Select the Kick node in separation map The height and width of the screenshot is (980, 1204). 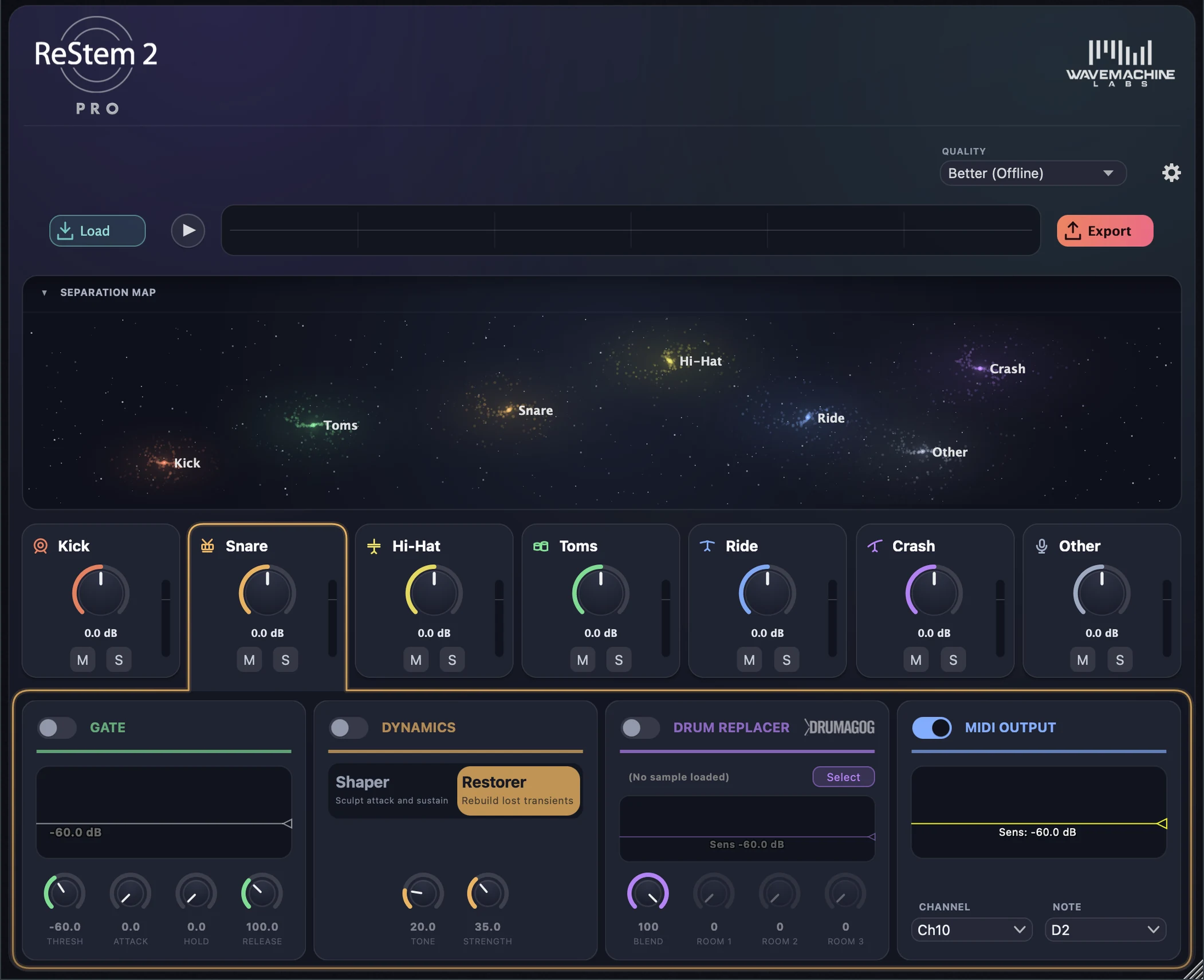pyautogui.click(x=165, y=462)
